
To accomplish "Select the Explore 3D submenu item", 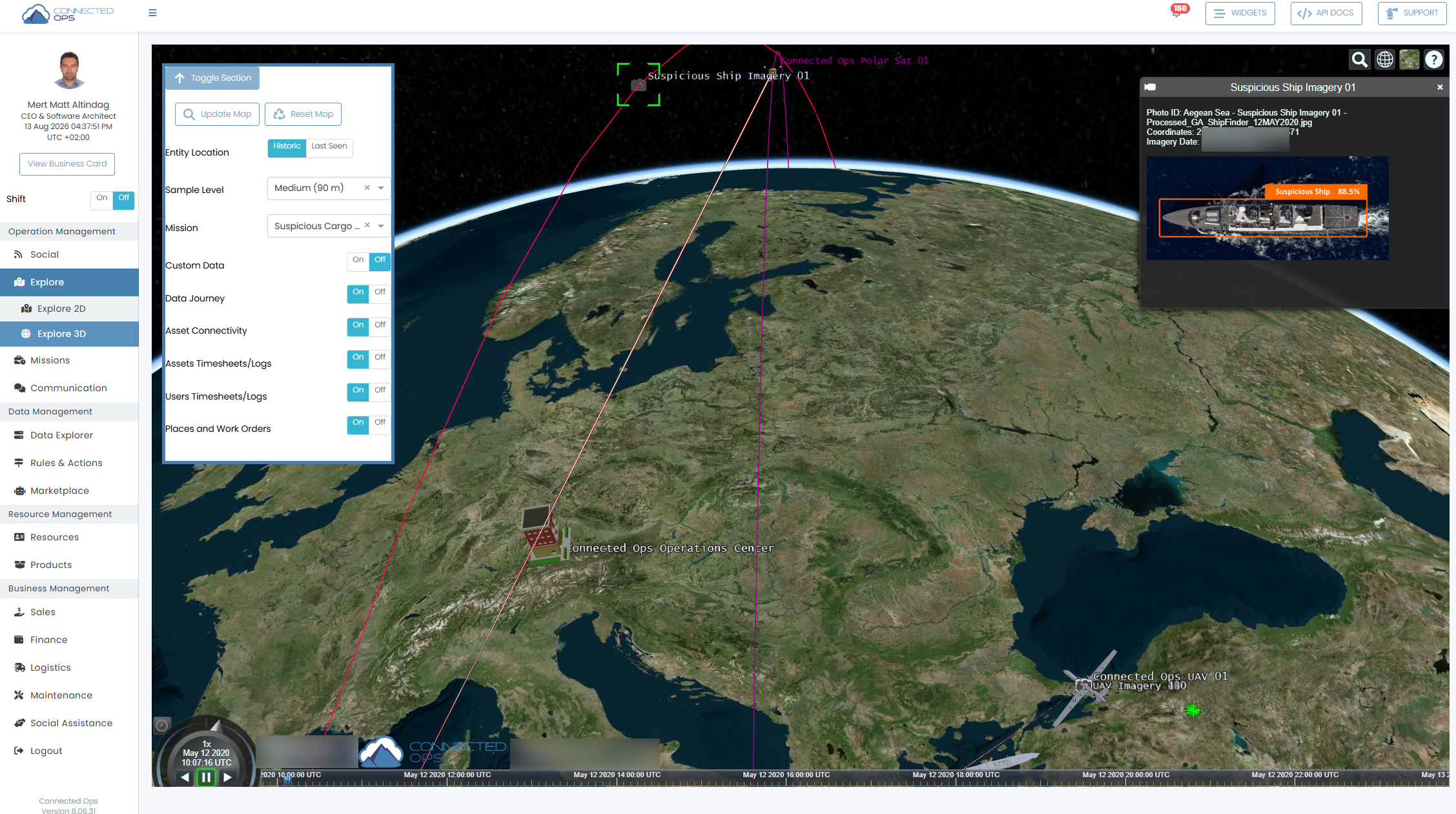I will [69, 334].
